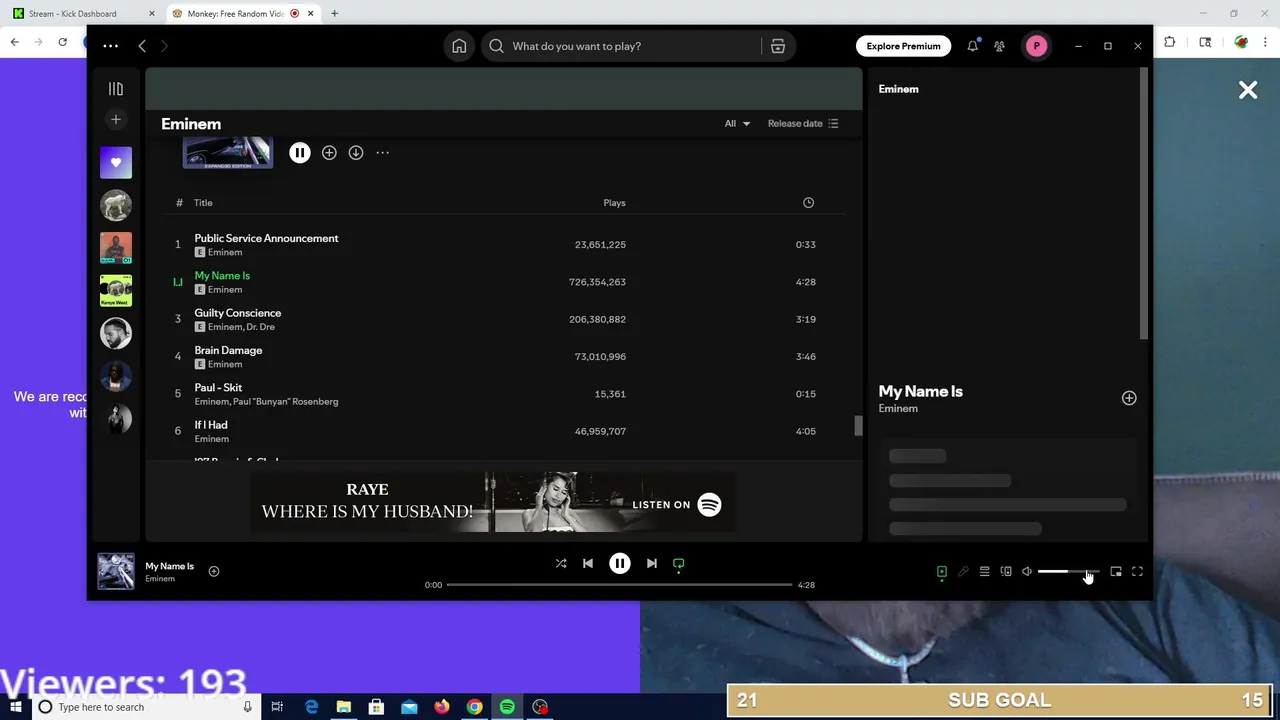The width and height of the screenshot is (1280, 720).
Task: Open the profile avatar labeled P
Action: (1036, 46)
